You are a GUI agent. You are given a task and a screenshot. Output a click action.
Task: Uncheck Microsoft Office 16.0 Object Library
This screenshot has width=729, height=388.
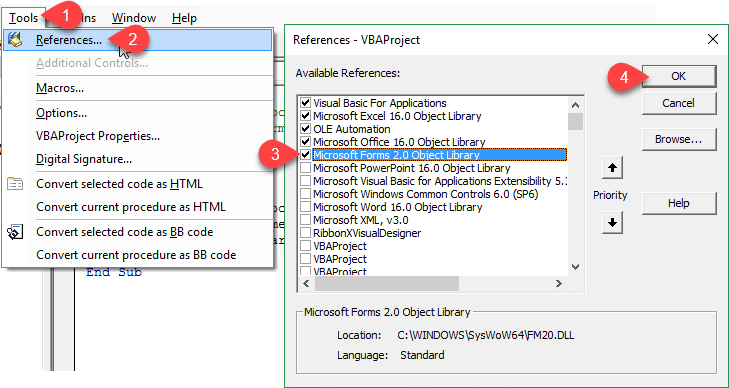tap(305, 142)
